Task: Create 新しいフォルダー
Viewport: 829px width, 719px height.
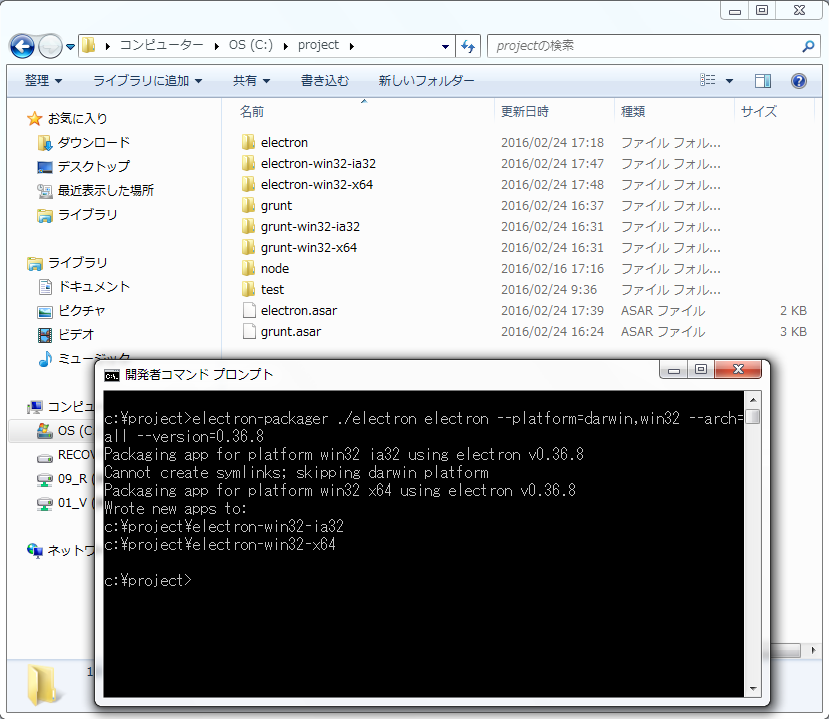Action: point(426,80)
